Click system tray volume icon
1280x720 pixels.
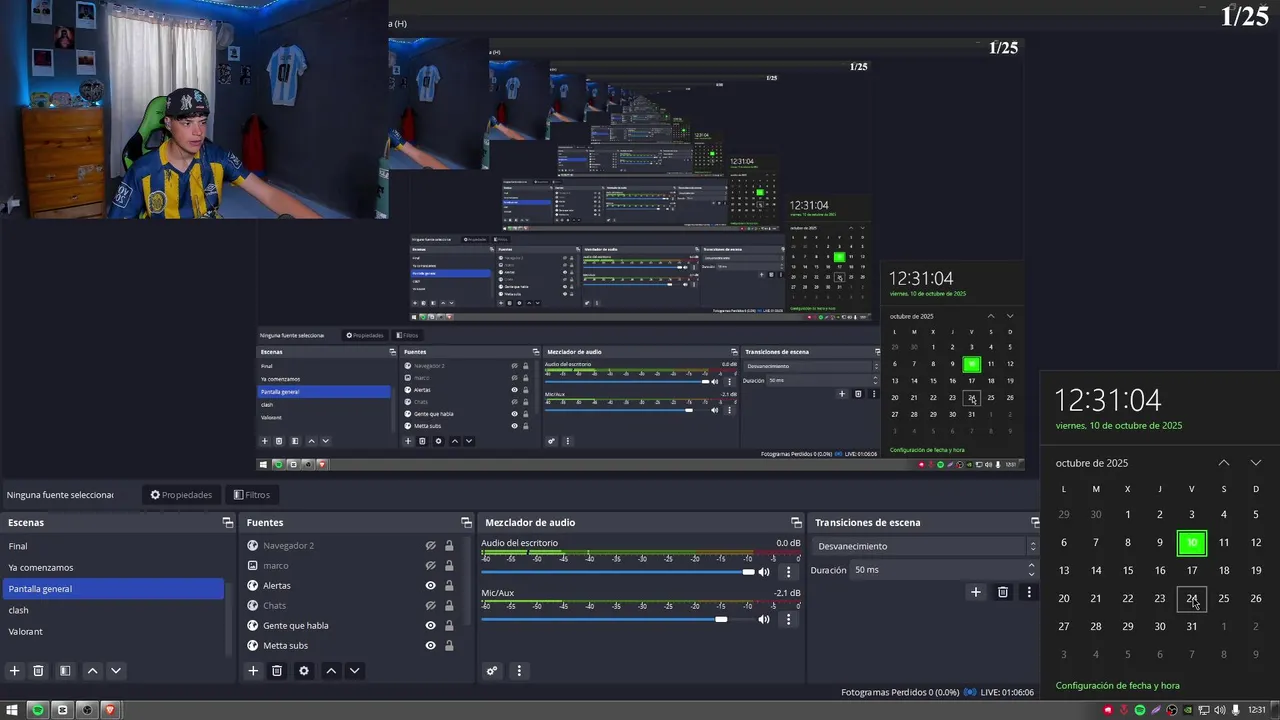click(x=1220, y=710)
